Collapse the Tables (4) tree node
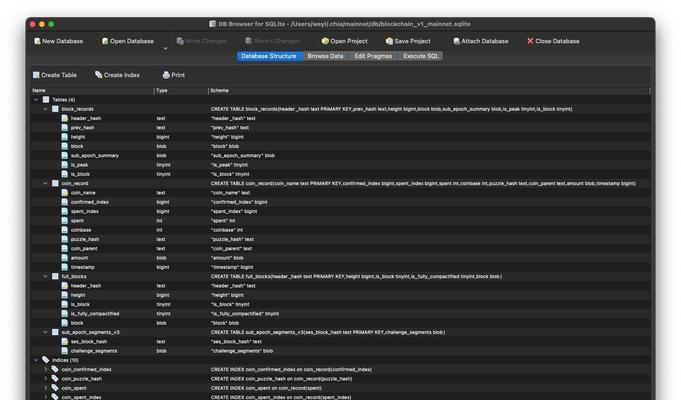This screenshot has height=400, width=681. coord(36,100)
